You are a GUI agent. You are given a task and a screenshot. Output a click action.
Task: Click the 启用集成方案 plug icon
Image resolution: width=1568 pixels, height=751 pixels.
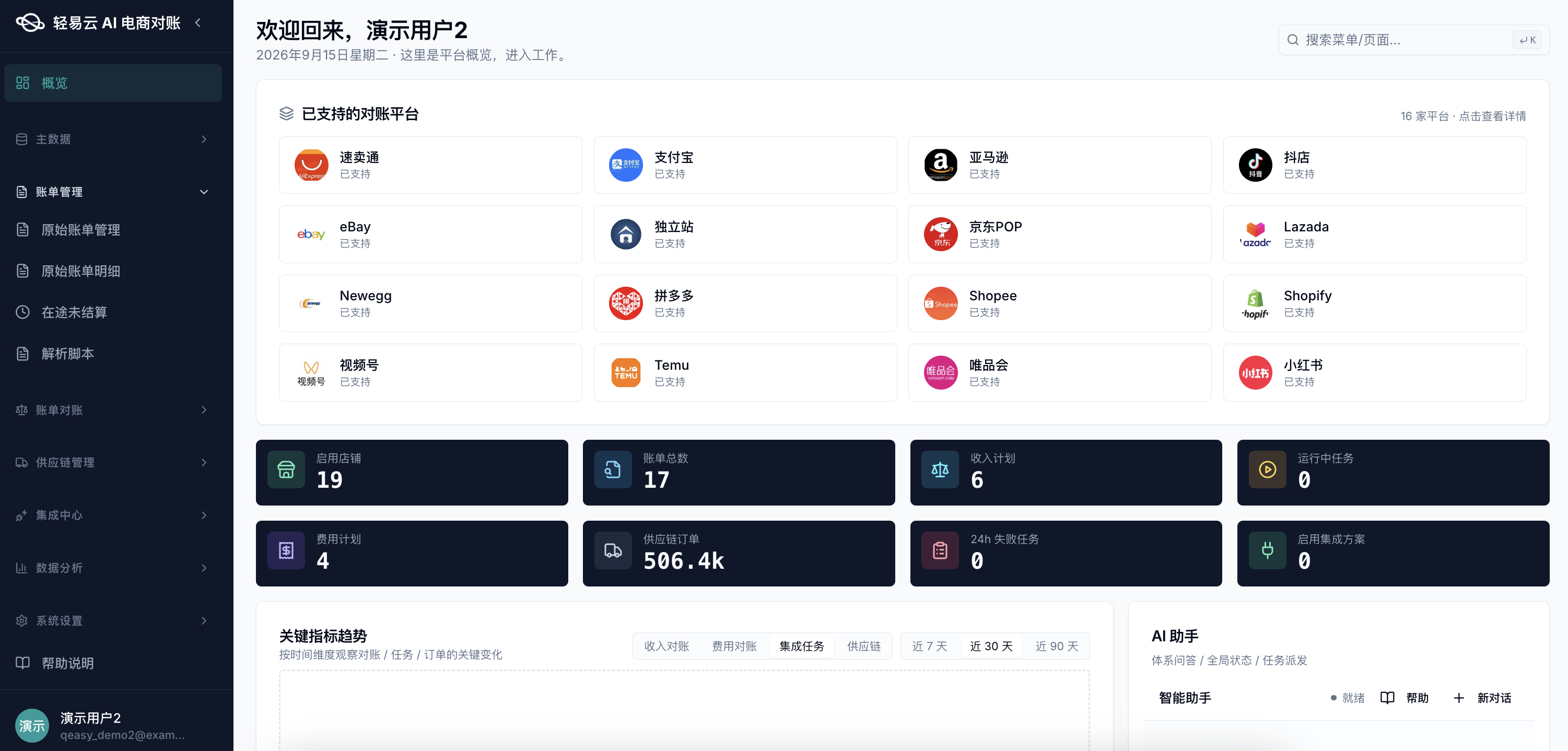[1267, 550]
